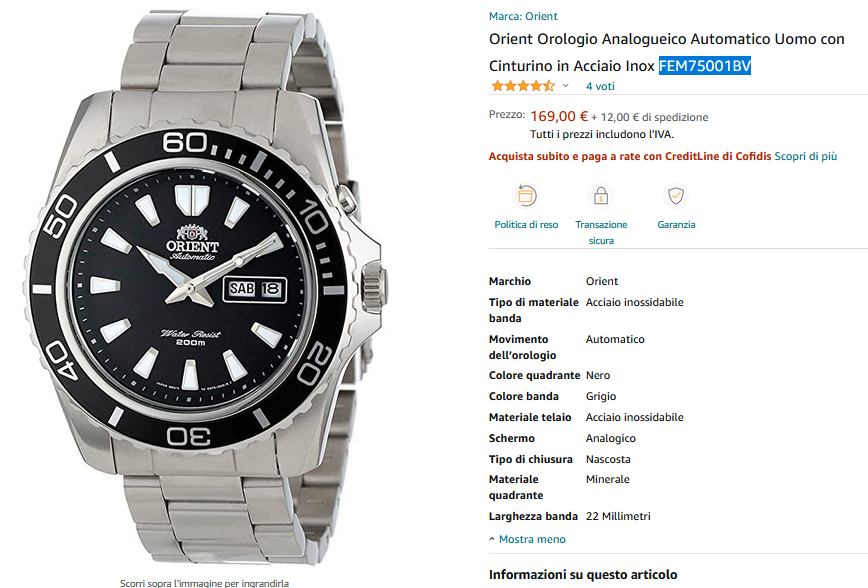Select the Transazione sicura text label
This screenshot has height=588, width=868.
(601, 232)
